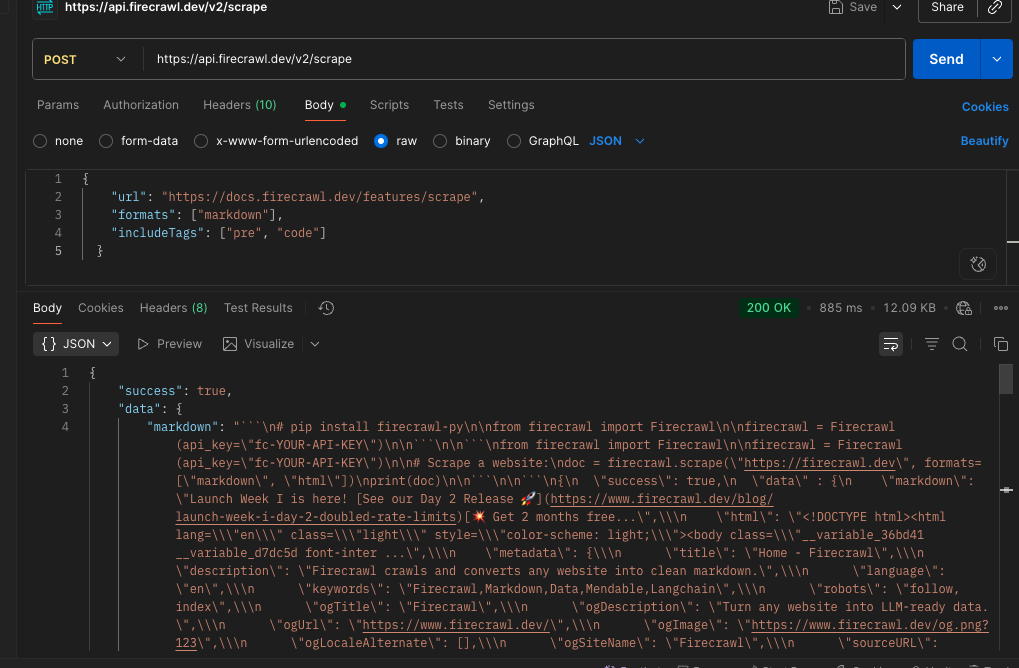1019x668 pixels.
Task: Select x-www-form-urlencoded body type
Action: pos(201,141)
